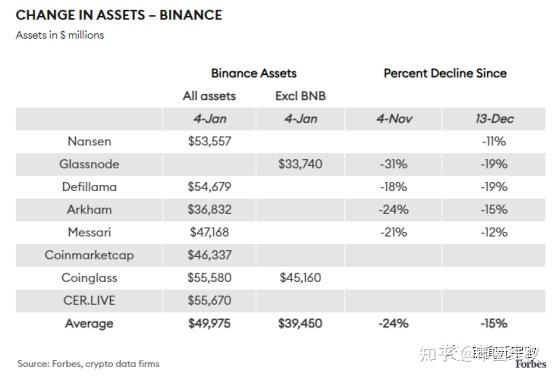Click the Average Excl BNB $39,450
The image size is (554, 377).
(300, 323)
